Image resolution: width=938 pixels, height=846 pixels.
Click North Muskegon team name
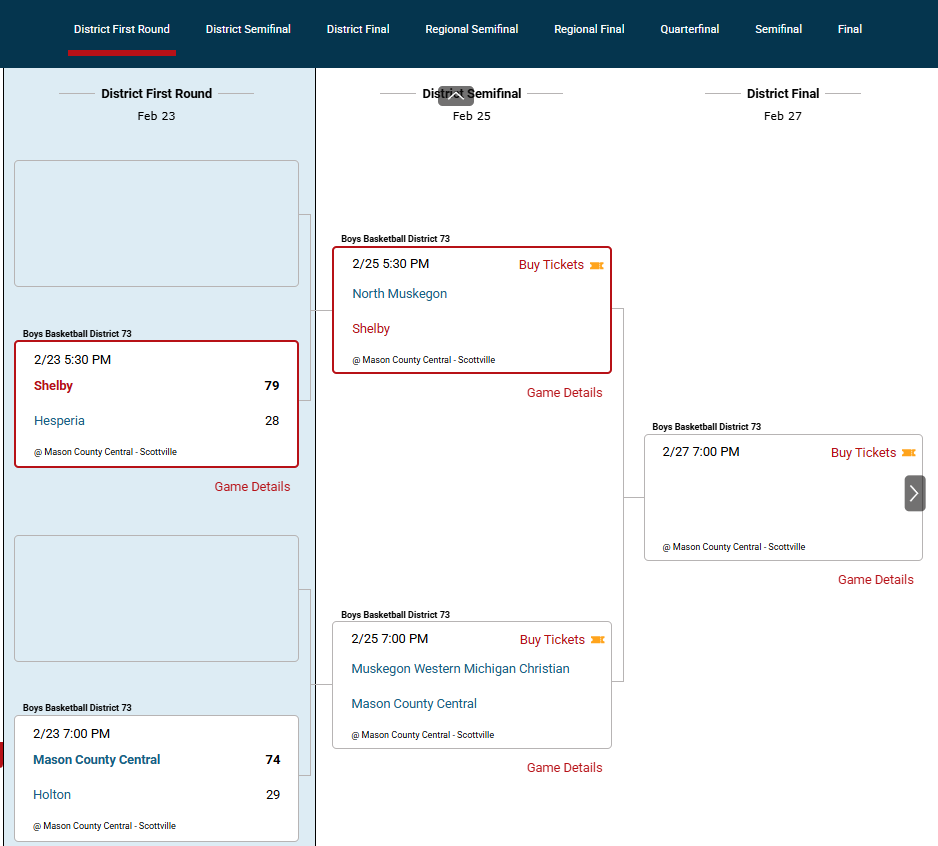[399, 294]
